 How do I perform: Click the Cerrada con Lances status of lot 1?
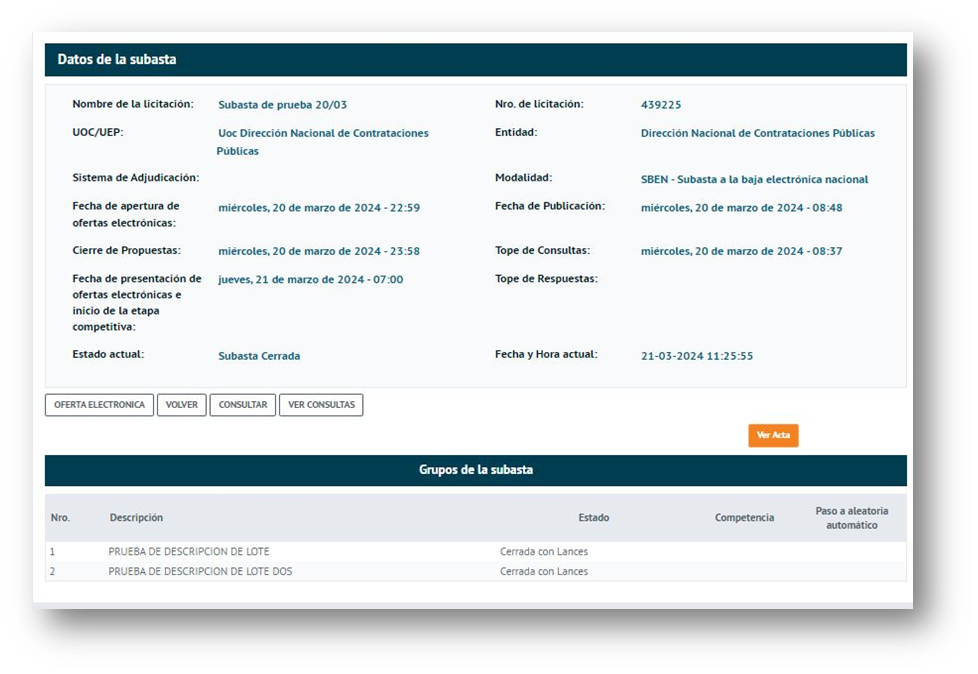pyautogui.click(x=544, y=551)
